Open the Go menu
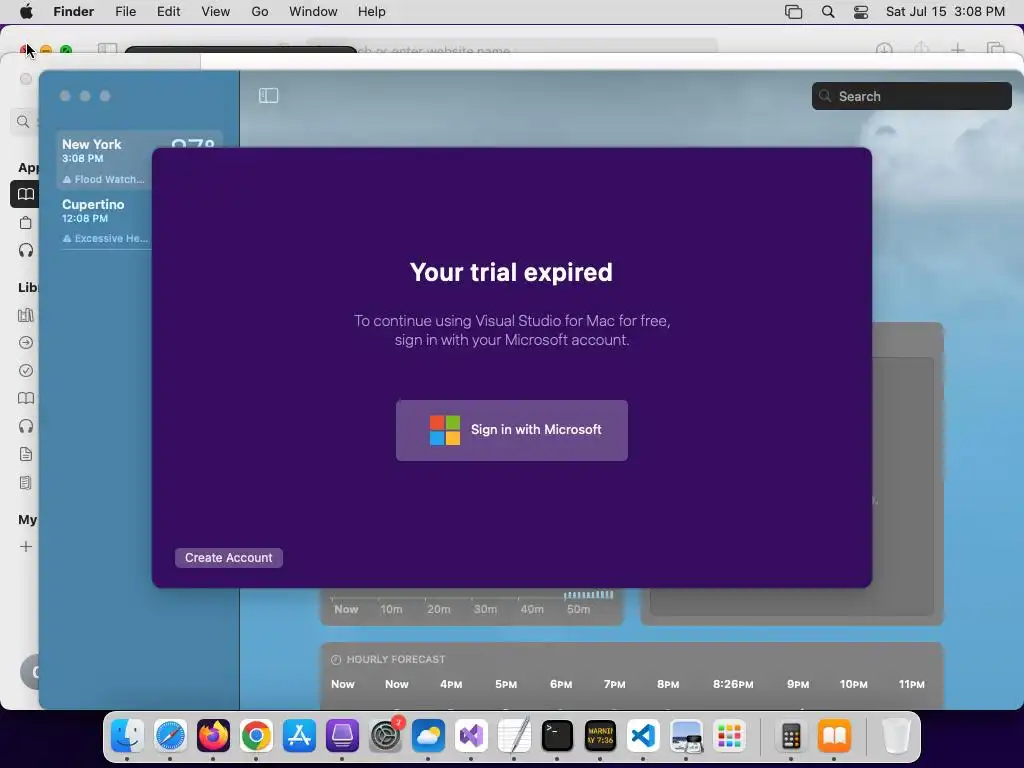This screenshot has width=1024, height=768. tap(260, 11)
